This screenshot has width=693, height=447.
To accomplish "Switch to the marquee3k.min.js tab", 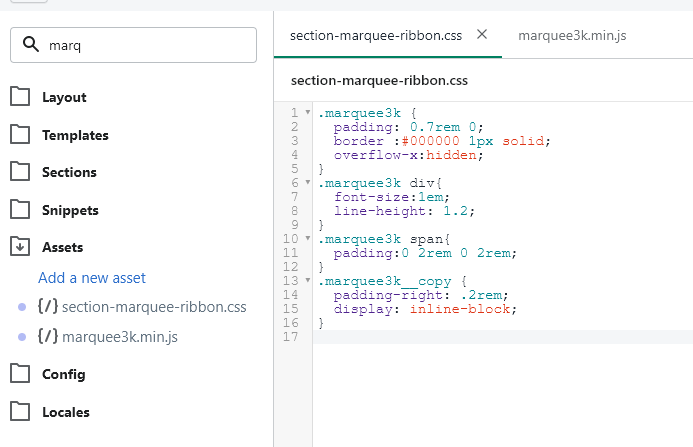I will (x=572, y=36).
